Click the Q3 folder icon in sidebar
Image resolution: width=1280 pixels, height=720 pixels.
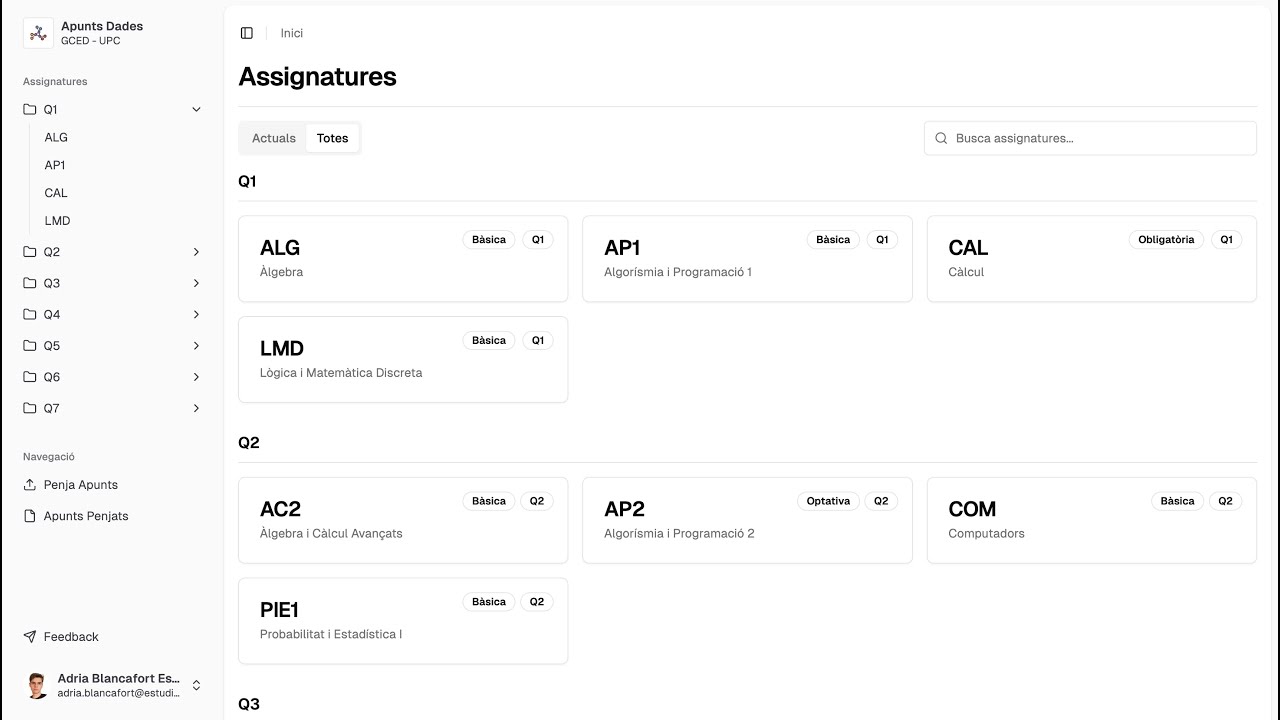[x=30, y=283]
